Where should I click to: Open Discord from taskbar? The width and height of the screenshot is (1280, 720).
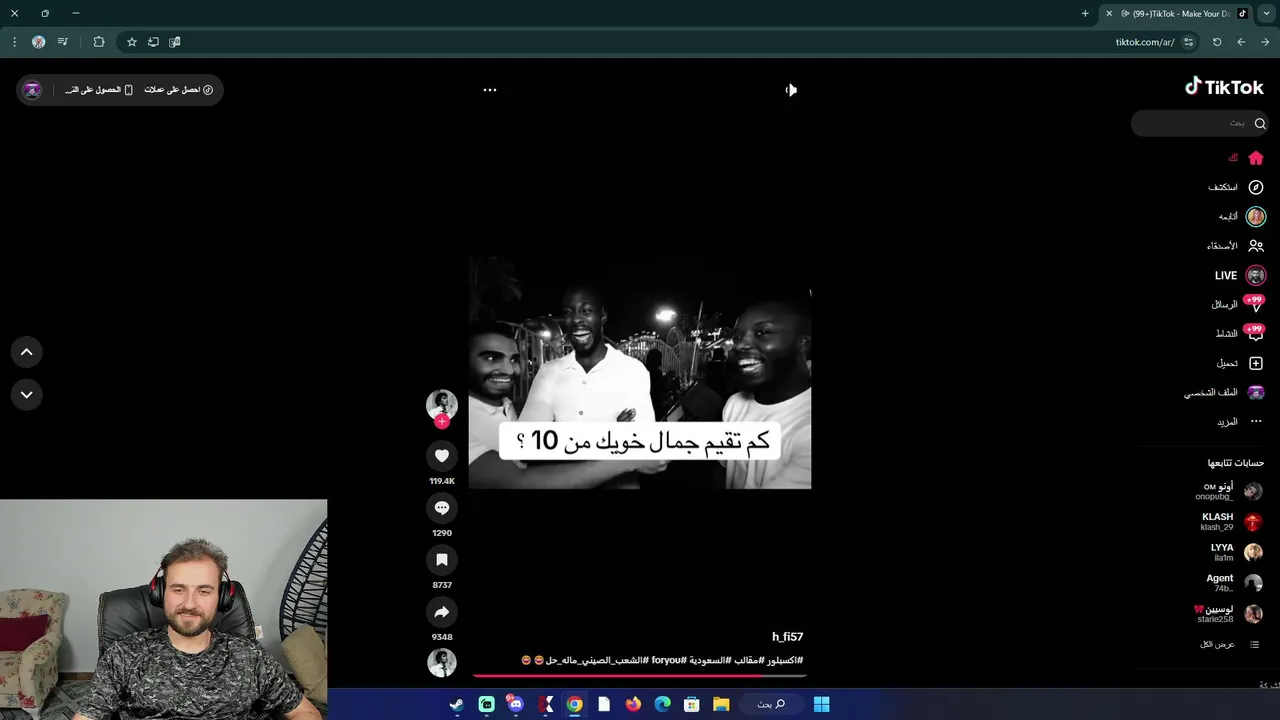point(515,704)
